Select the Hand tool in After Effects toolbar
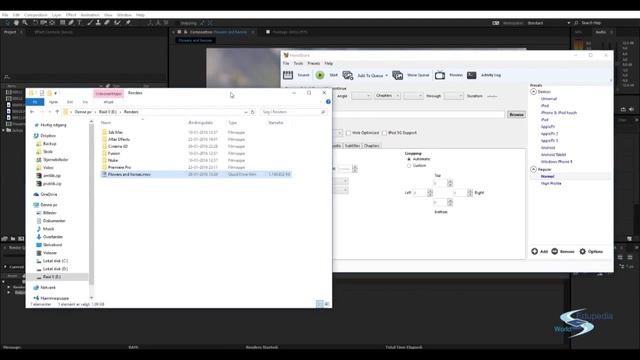This screenshot has width=640, height=360. [16, 23]
